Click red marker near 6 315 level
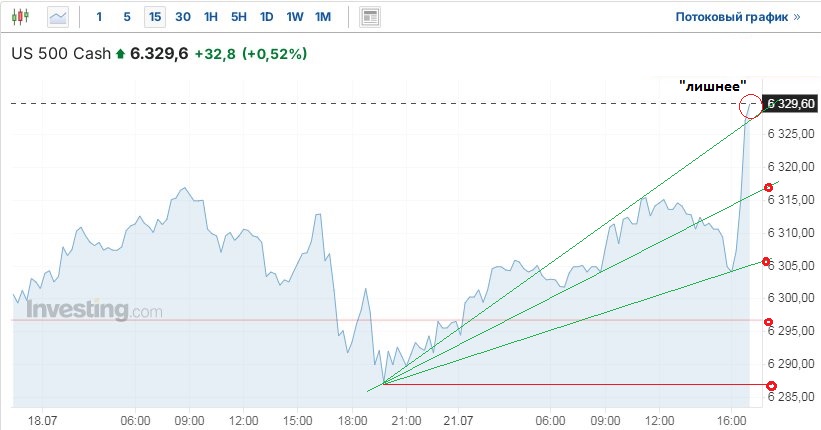Image resolution: width=821 pixels, height=430 pixels. coord(768,188)
